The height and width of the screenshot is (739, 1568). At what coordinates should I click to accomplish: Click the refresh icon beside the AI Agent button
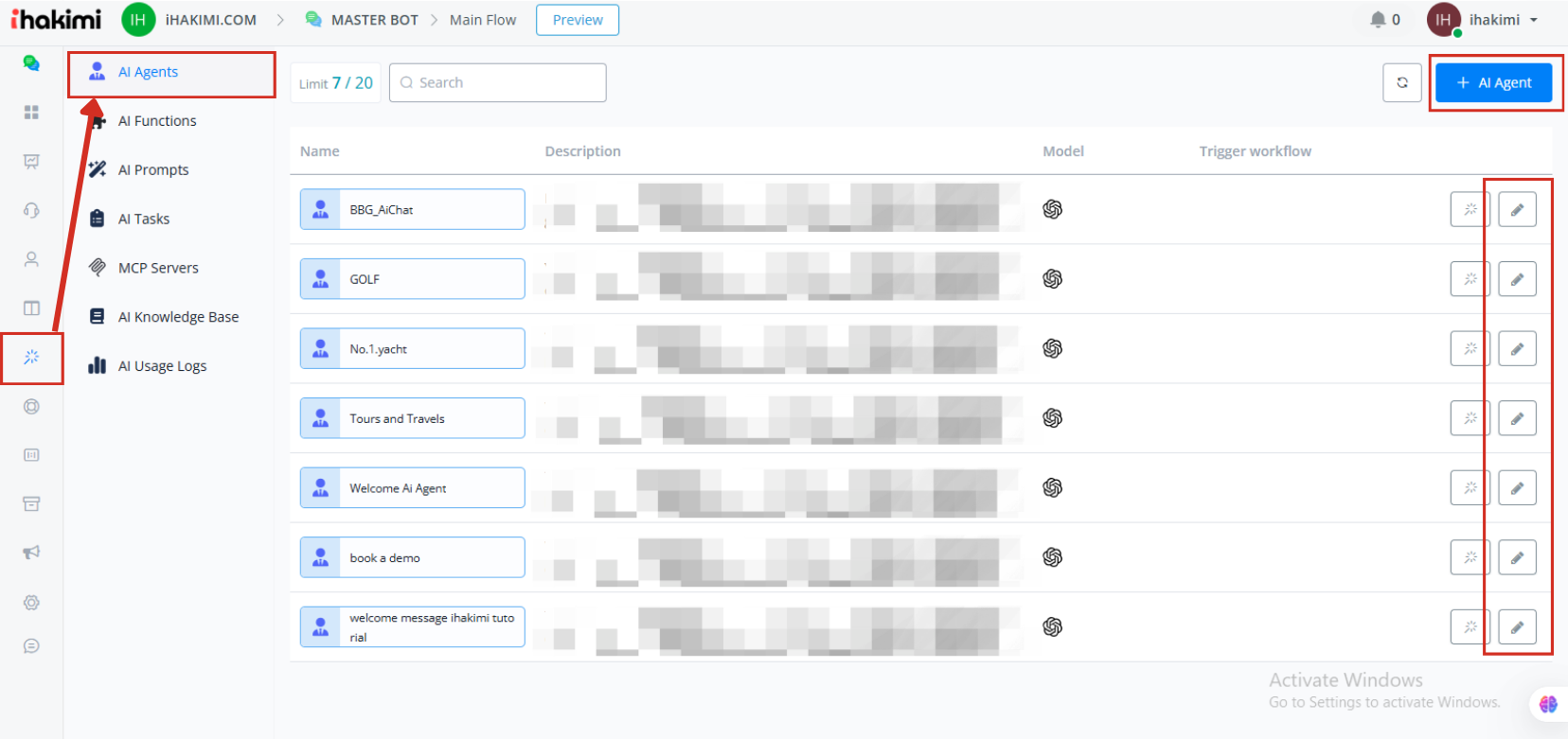pyautogui.click(x=1402, y=83)
